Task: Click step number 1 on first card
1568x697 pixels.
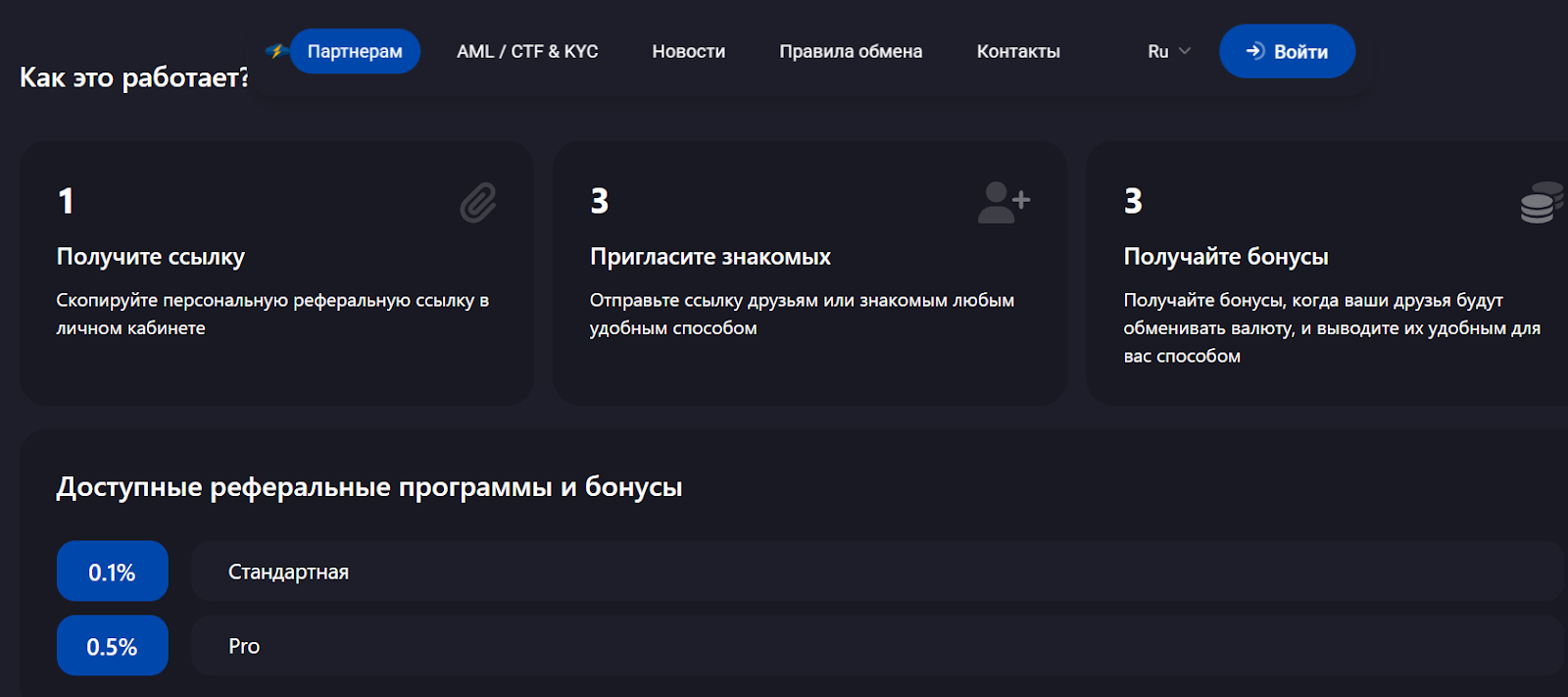Action: click(66, 201)
